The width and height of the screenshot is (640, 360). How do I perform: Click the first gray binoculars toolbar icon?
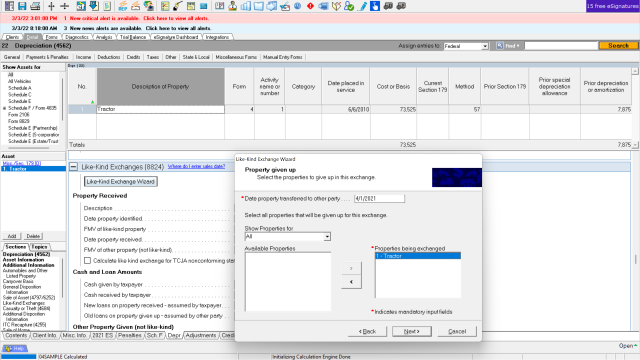pyautogui.click(x=388, y=6)
